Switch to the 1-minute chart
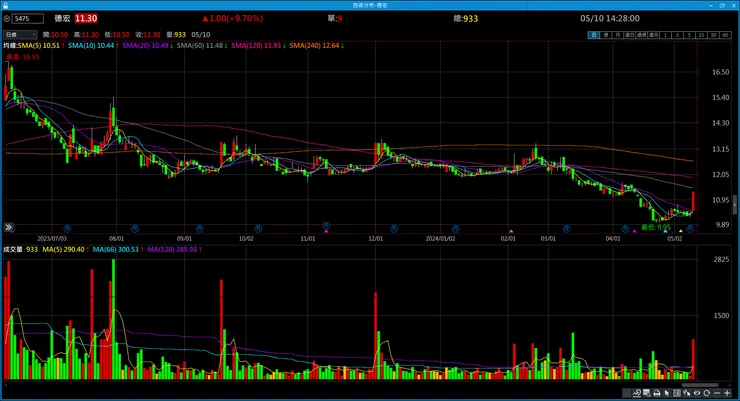Image resolution: width=740 pixels, height=401 pixels. click(665, 35)
